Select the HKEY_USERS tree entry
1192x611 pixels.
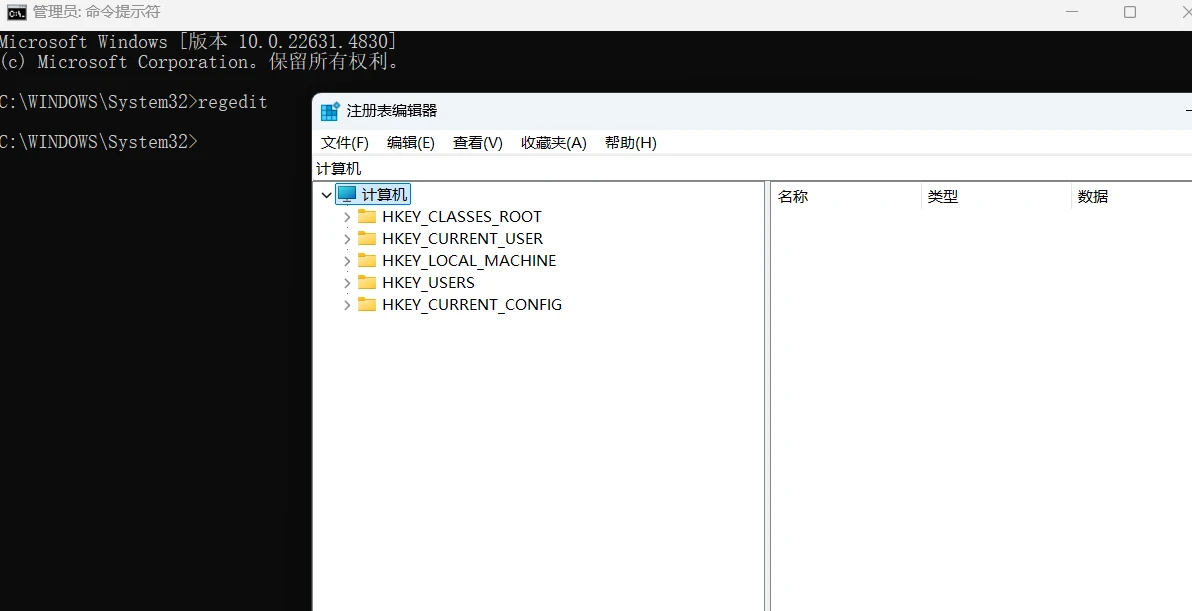tap(428, 282)
